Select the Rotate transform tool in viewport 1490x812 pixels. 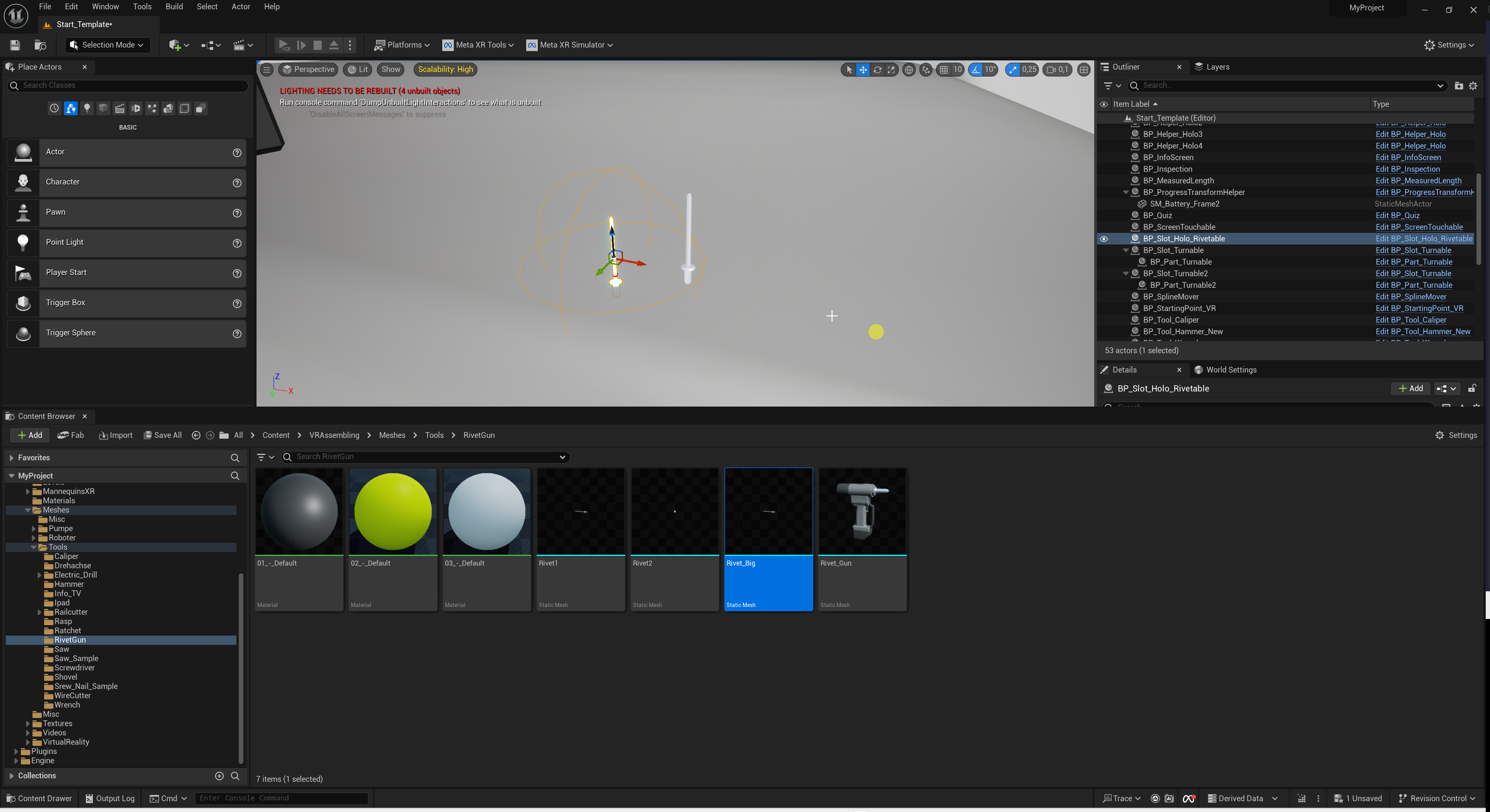[877, 69]
